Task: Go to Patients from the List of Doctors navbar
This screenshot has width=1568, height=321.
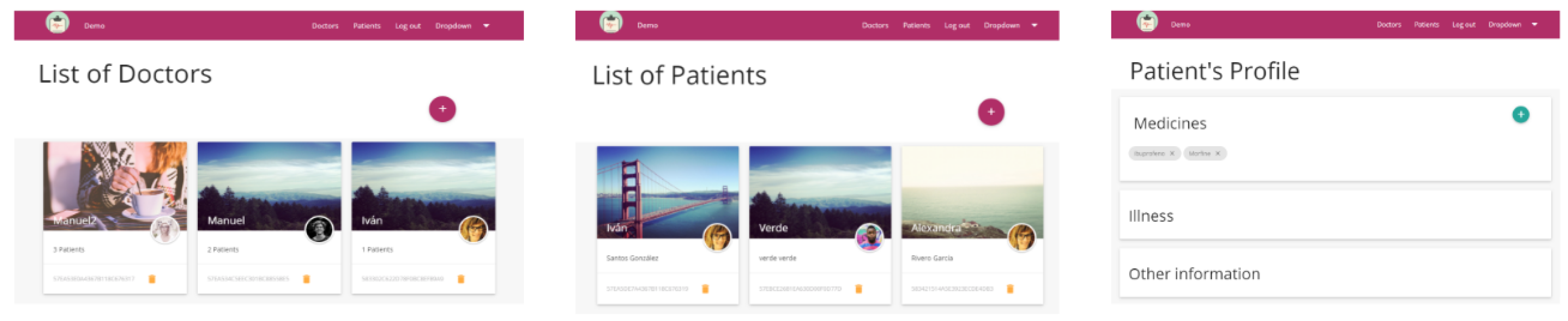Action: [366, 26]
